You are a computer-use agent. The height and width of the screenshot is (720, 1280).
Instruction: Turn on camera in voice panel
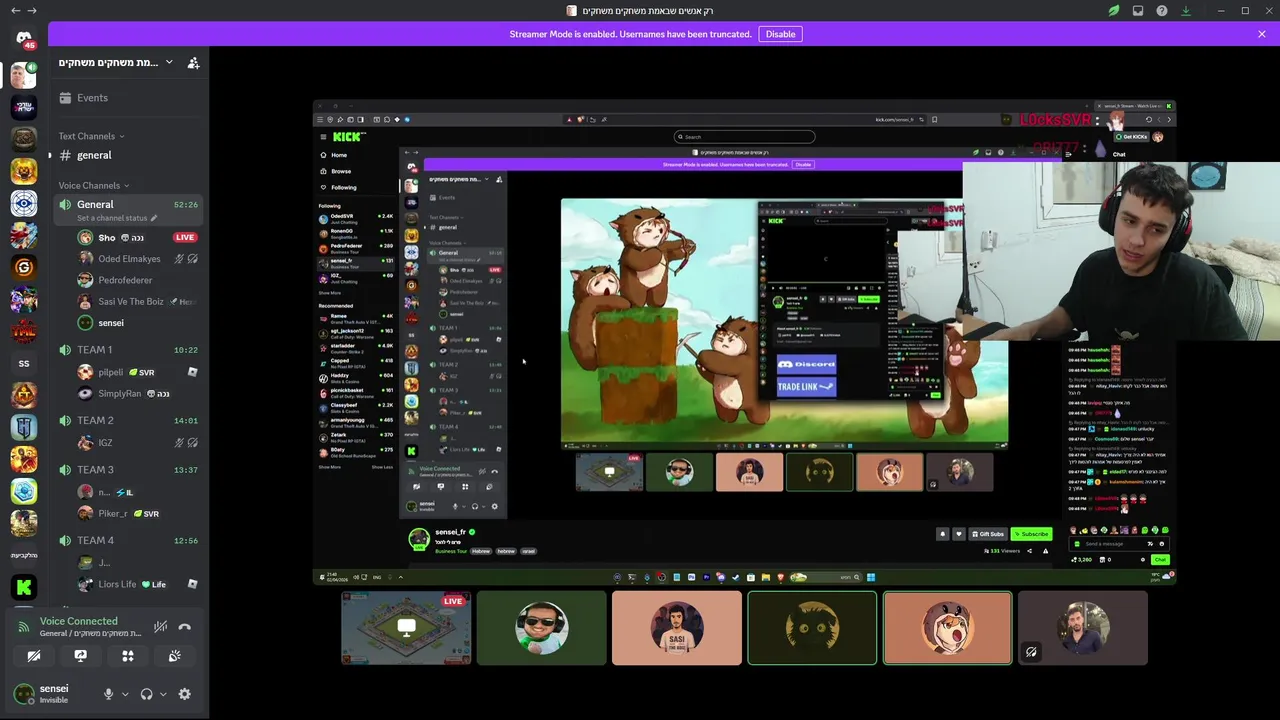tap(34, 656)
